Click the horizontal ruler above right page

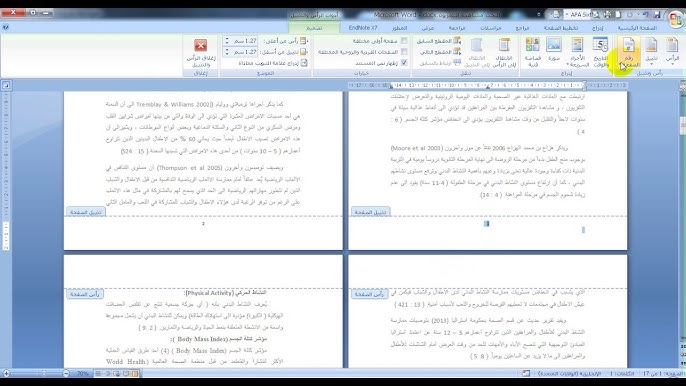[487, 85]
